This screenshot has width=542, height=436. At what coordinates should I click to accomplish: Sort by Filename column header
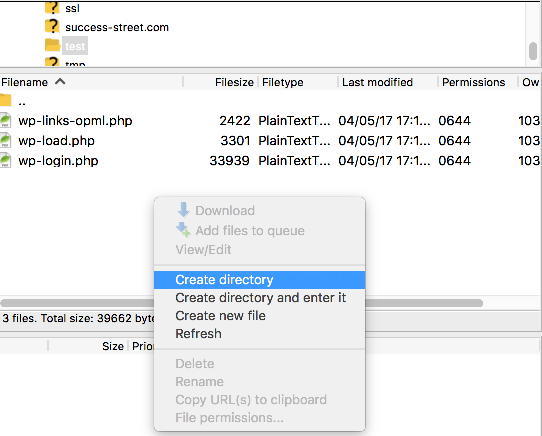[92, 82]
